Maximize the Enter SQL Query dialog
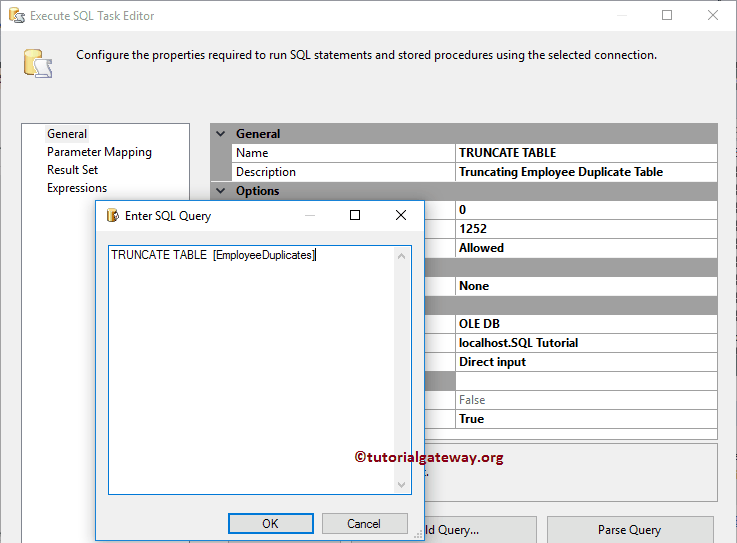The height and width of the screenshot is (543, 737). click(x=355, y=215)
